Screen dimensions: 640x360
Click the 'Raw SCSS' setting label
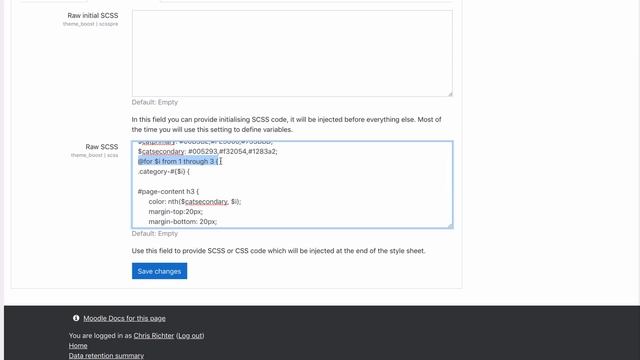tap(102, 147)
